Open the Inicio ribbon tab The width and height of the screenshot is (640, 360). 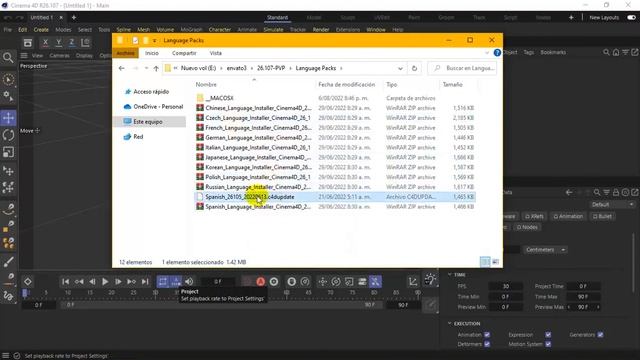tap(152, 53)
